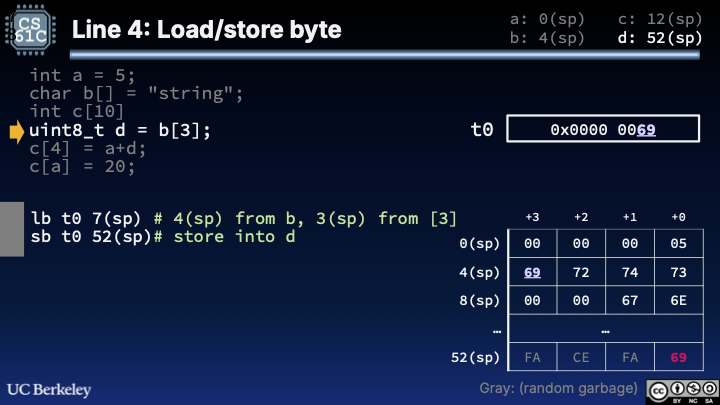Click the red 69 cell in 52(sp) row

(x=679, y=357)
